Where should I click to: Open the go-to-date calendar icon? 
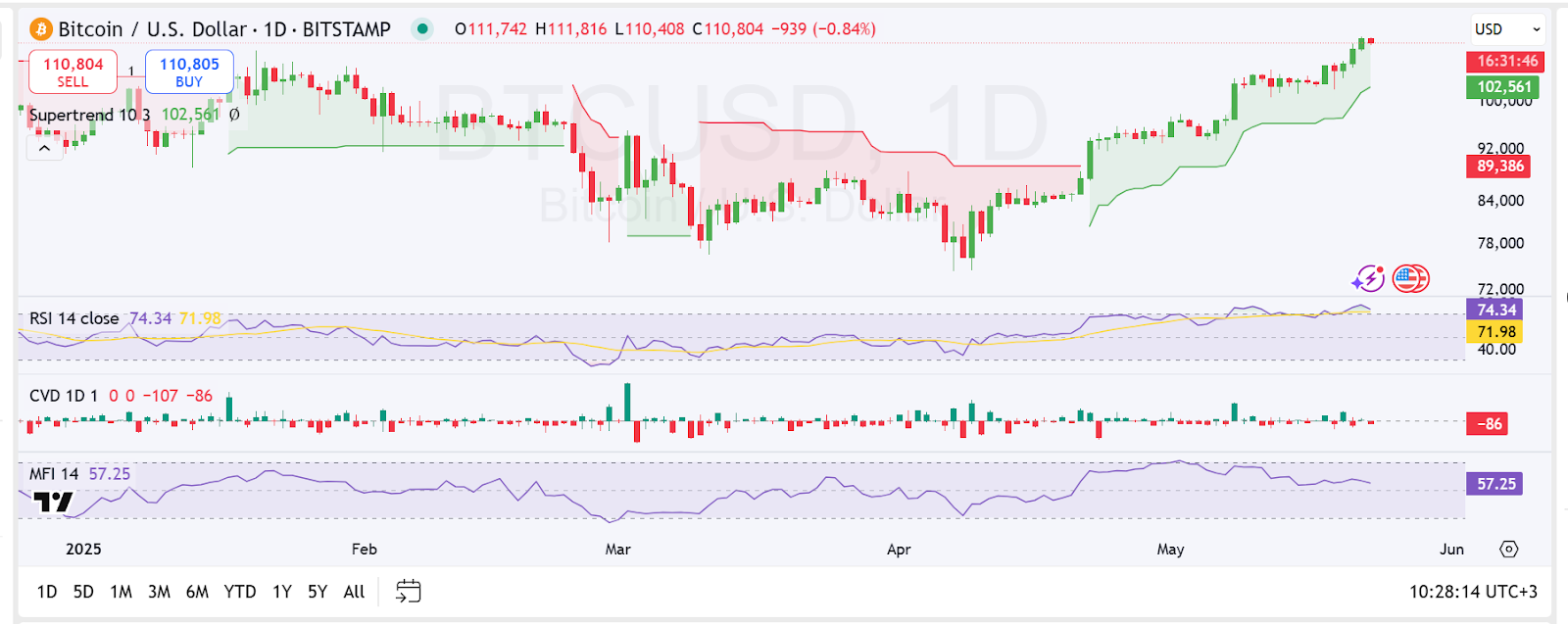point(408,591)
